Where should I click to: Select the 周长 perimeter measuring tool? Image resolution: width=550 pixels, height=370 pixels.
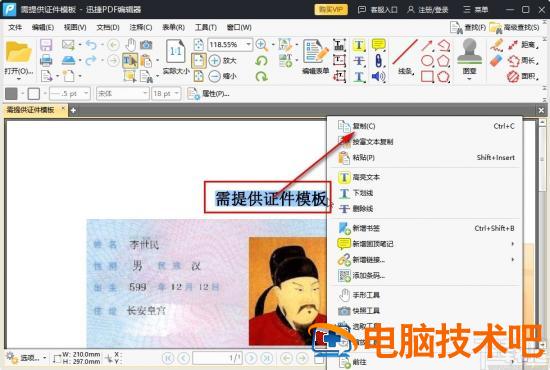coord(523,61)
